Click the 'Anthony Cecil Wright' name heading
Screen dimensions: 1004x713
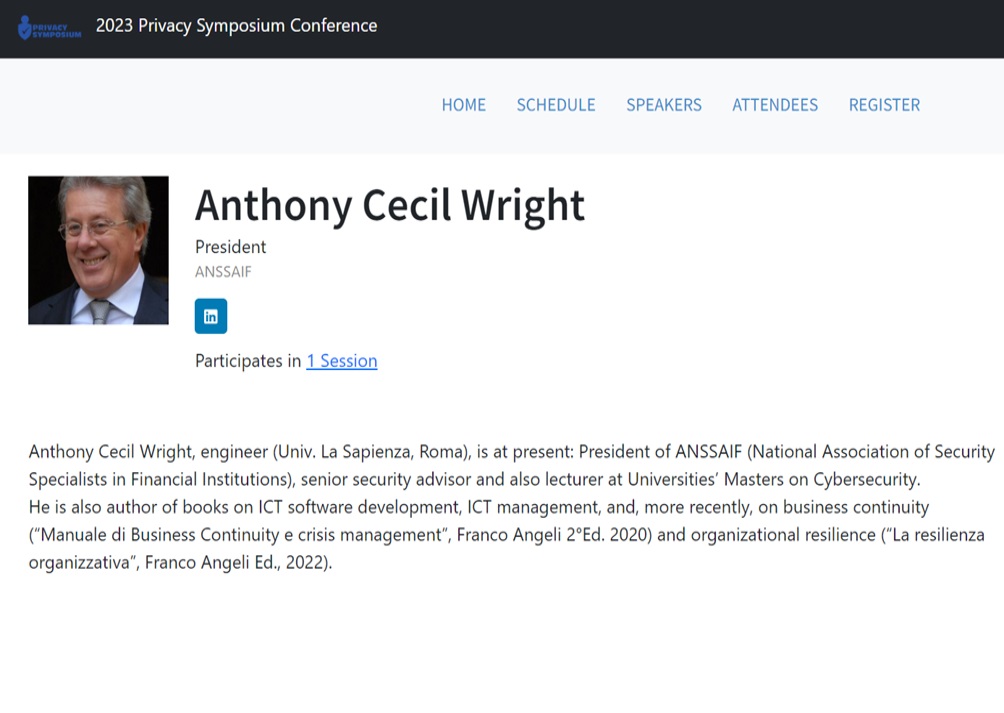point(389,206)
